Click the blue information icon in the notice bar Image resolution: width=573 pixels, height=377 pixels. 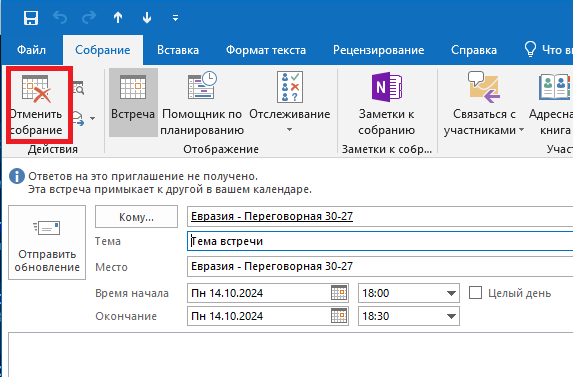click(x=17, y=176)
